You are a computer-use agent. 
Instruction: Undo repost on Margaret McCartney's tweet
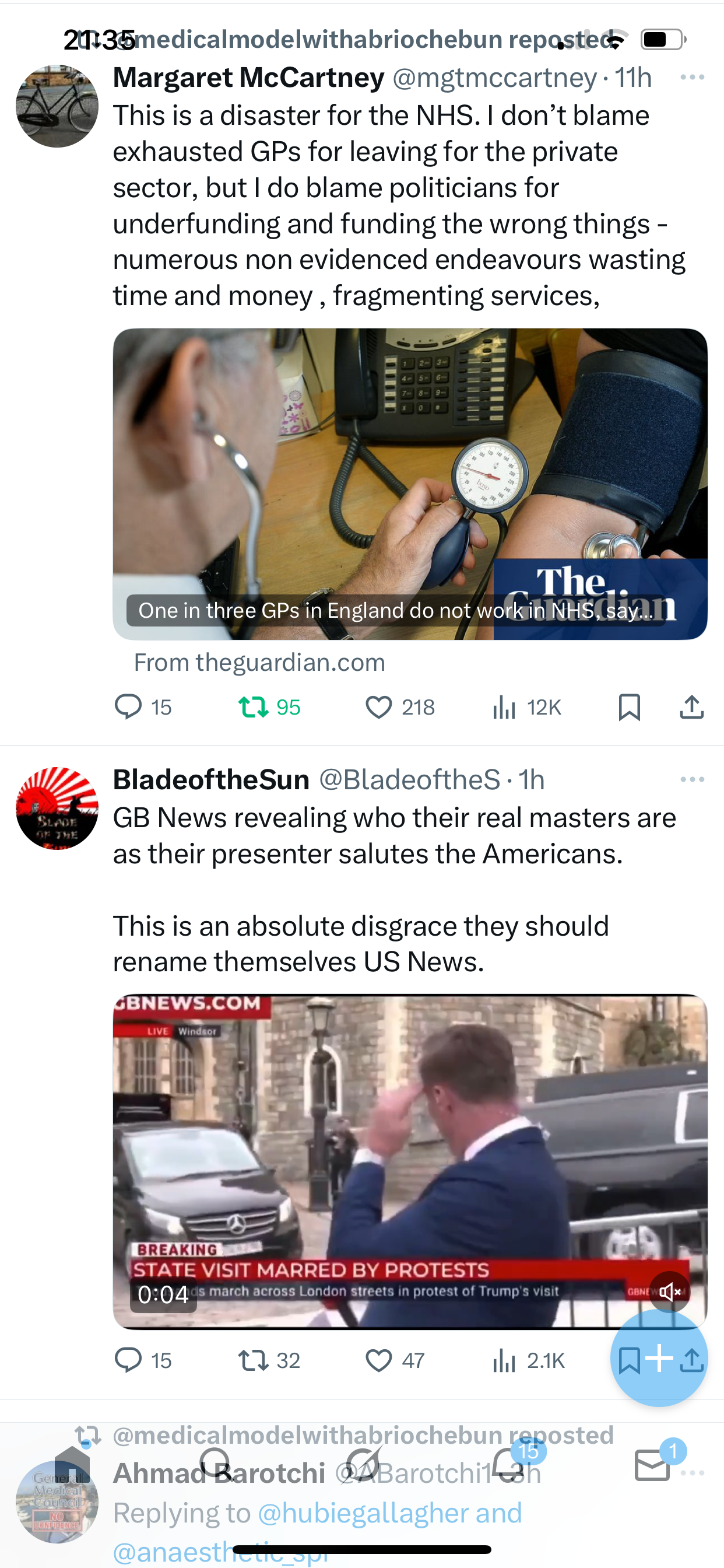(269, 708)
